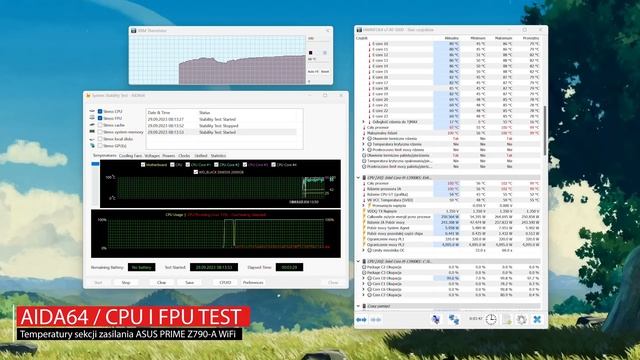Image resolution: width=640 pixels, height=360 pixels.
Task: Expand the Limity mnożnika OC row
Action: pyautogui.click(x=363, y=250)
